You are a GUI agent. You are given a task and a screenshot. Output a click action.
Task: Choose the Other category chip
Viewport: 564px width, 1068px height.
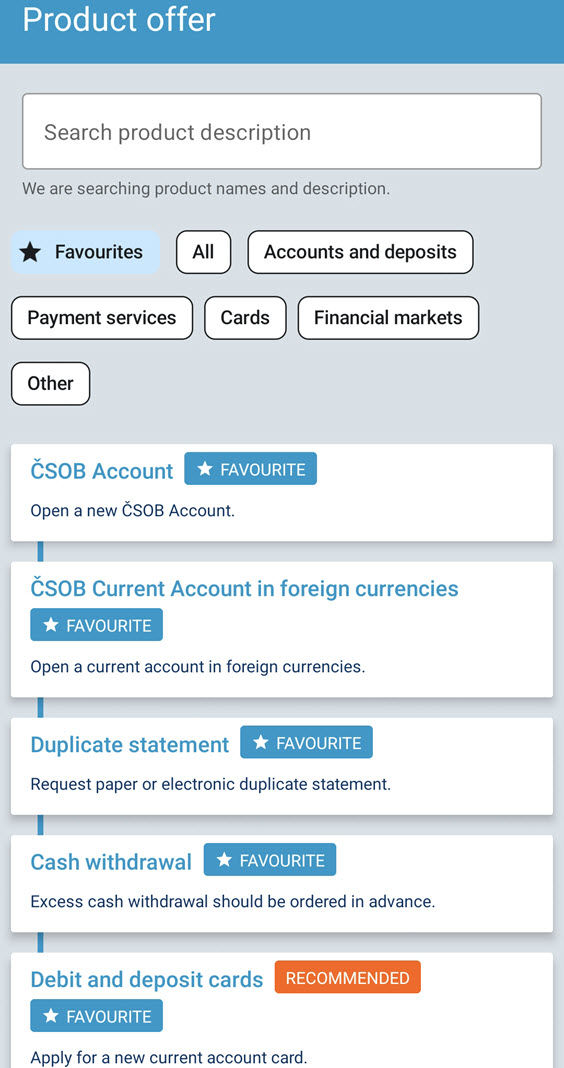point(50,383)
